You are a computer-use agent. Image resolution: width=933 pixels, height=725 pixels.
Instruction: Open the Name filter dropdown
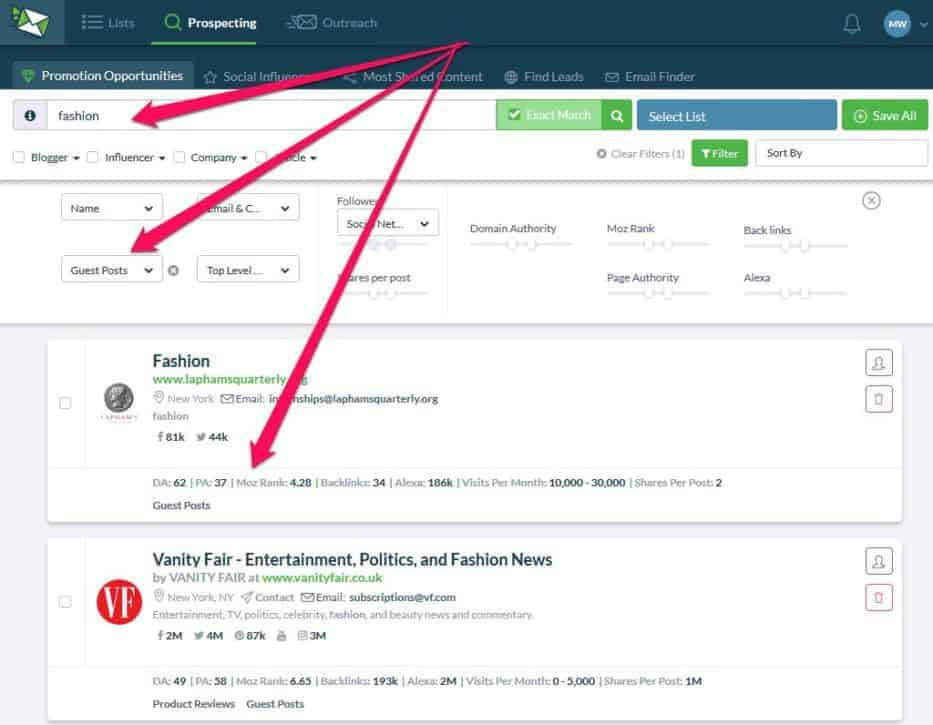click(x=111, y=208)
